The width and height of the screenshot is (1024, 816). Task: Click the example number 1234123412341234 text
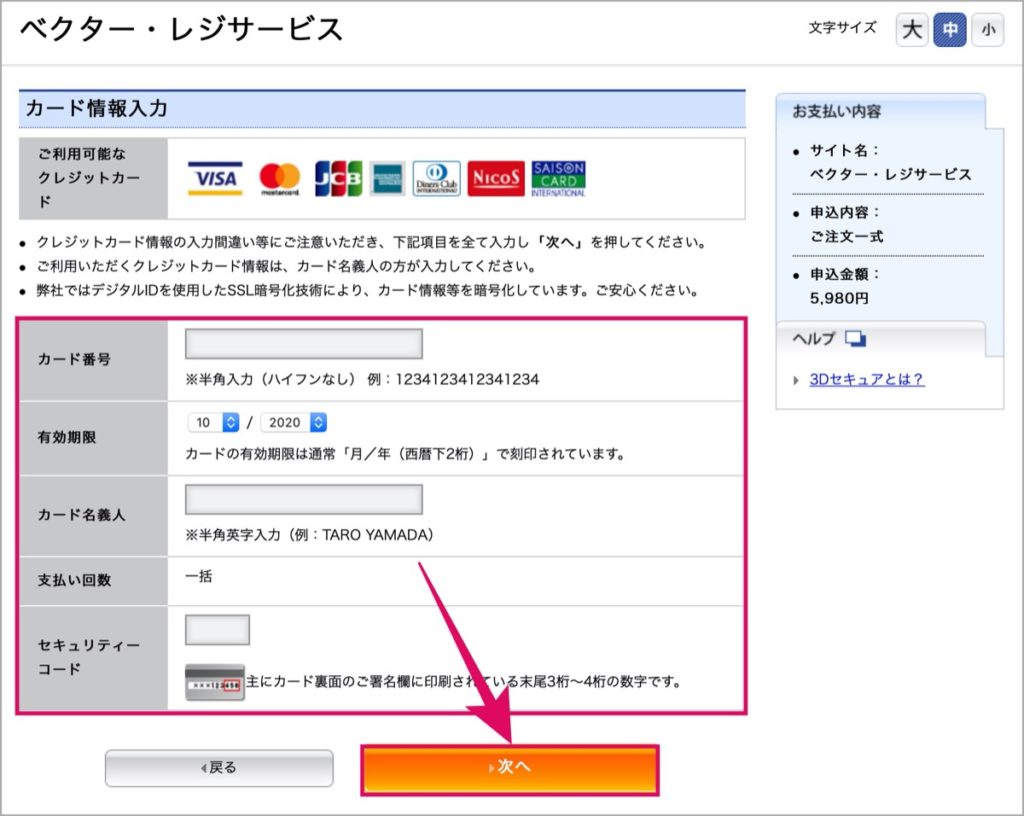coord(468,379)
